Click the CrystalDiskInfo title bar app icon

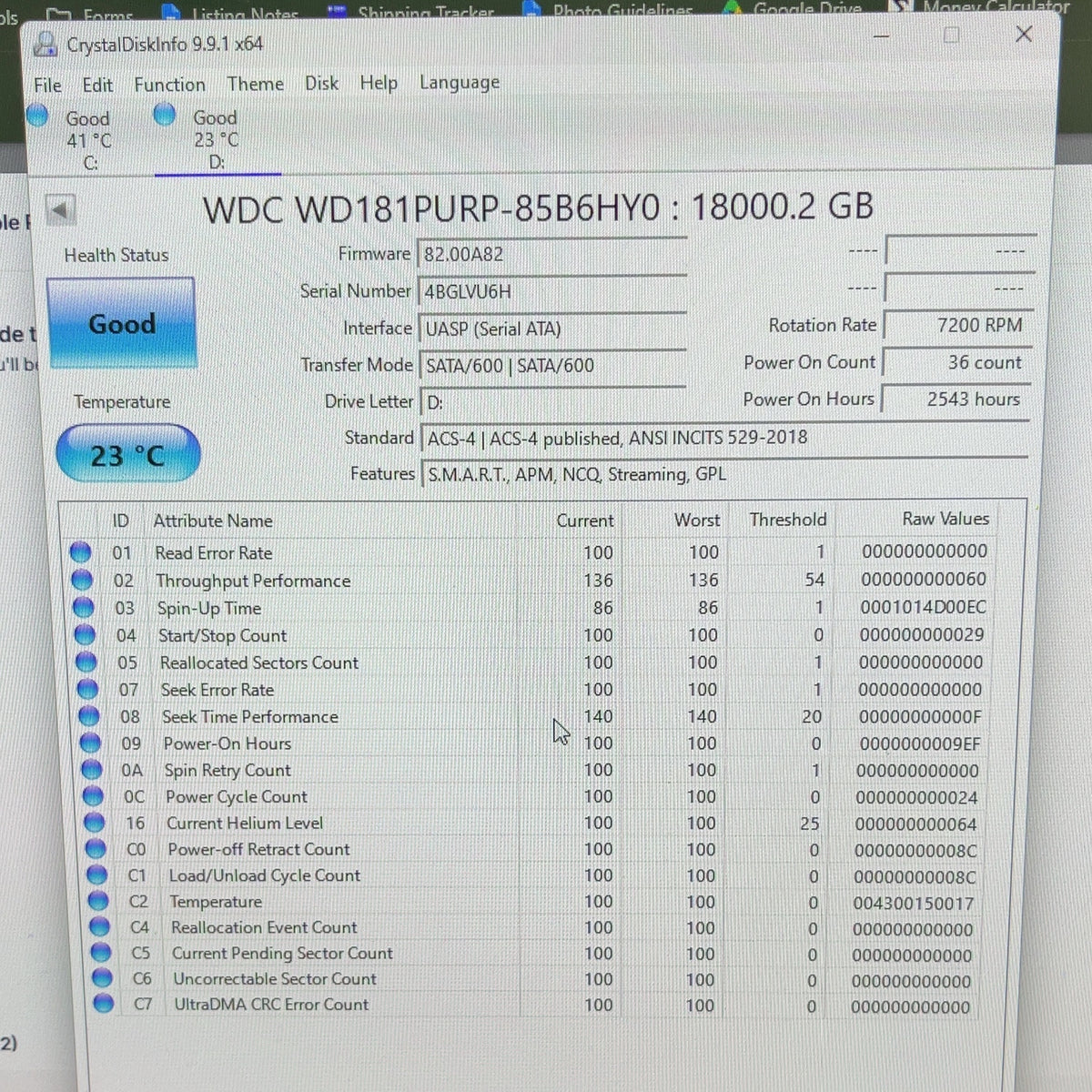click(x=45, y=44)
